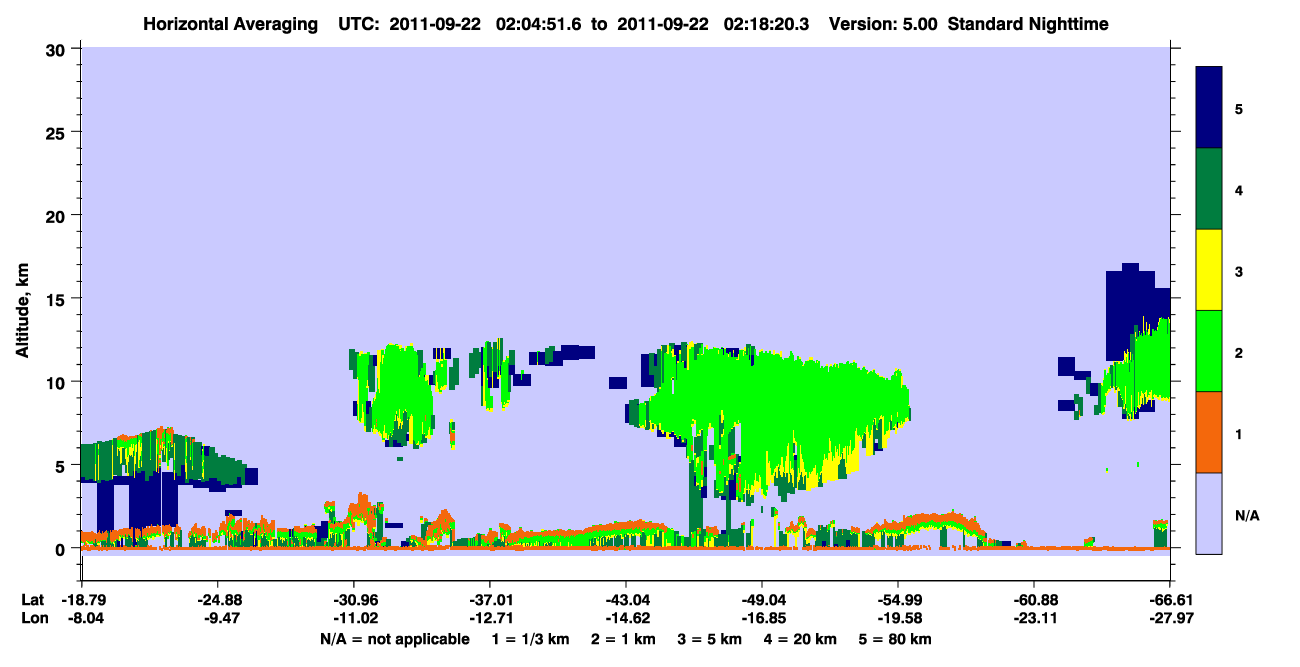Click the longitude value '-9.47'
The height and width of the screenshot is (667, 1300).
click(217, 618)
